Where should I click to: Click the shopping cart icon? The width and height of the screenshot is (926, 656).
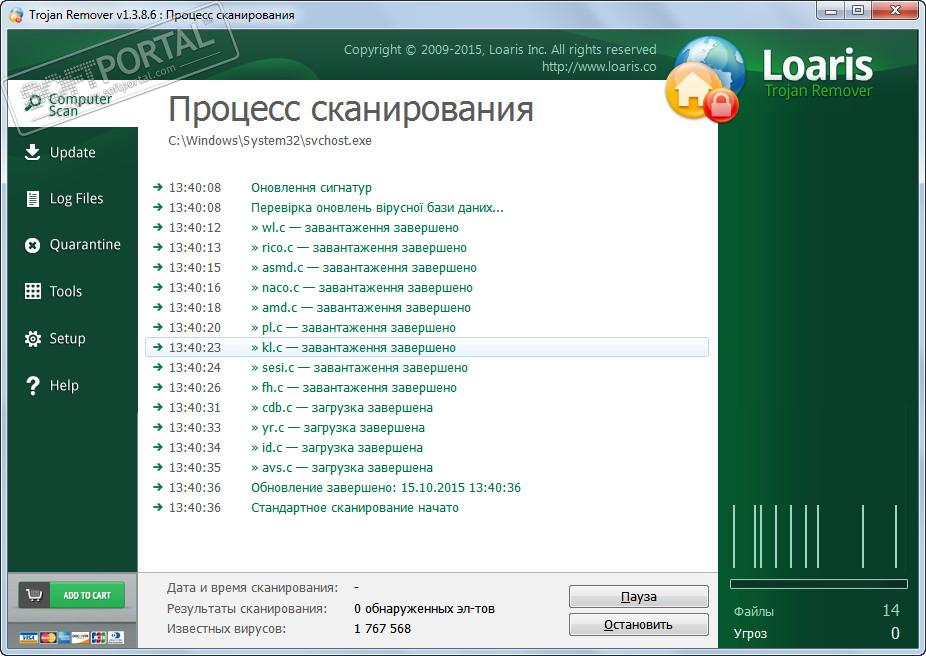pos(34,595)
